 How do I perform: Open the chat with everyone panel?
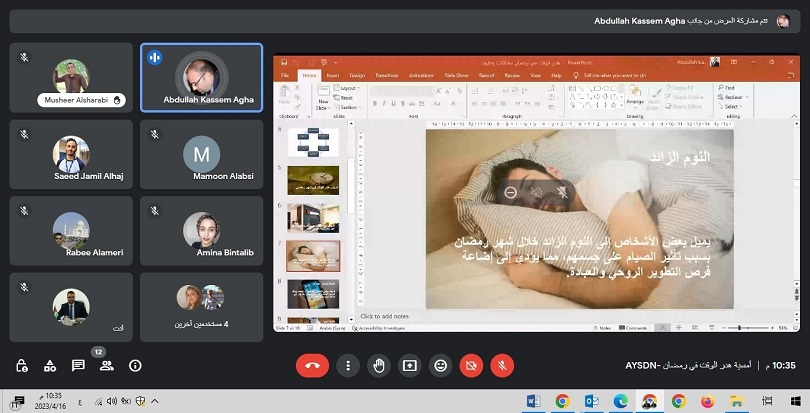pyautogui.click(x=78, y=366)
